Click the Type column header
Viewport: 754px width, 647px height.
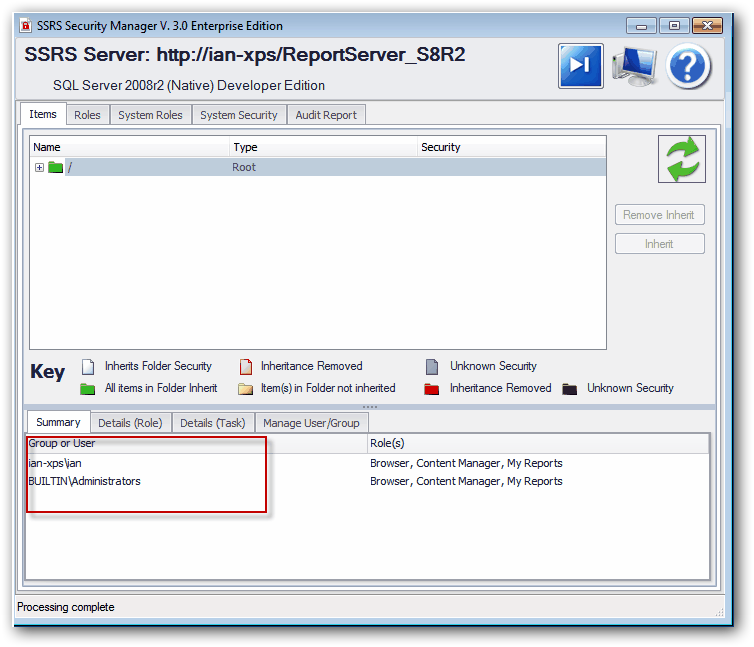[323, 147]
